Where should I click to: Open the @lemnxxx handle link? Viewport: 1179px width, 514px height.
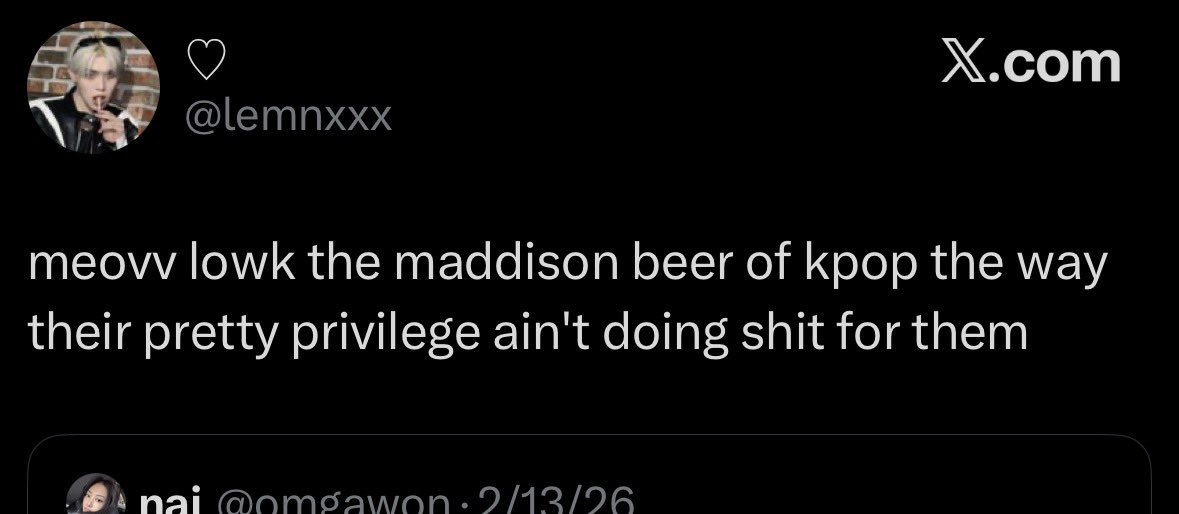pyautogui.click(x=289, y=116)
